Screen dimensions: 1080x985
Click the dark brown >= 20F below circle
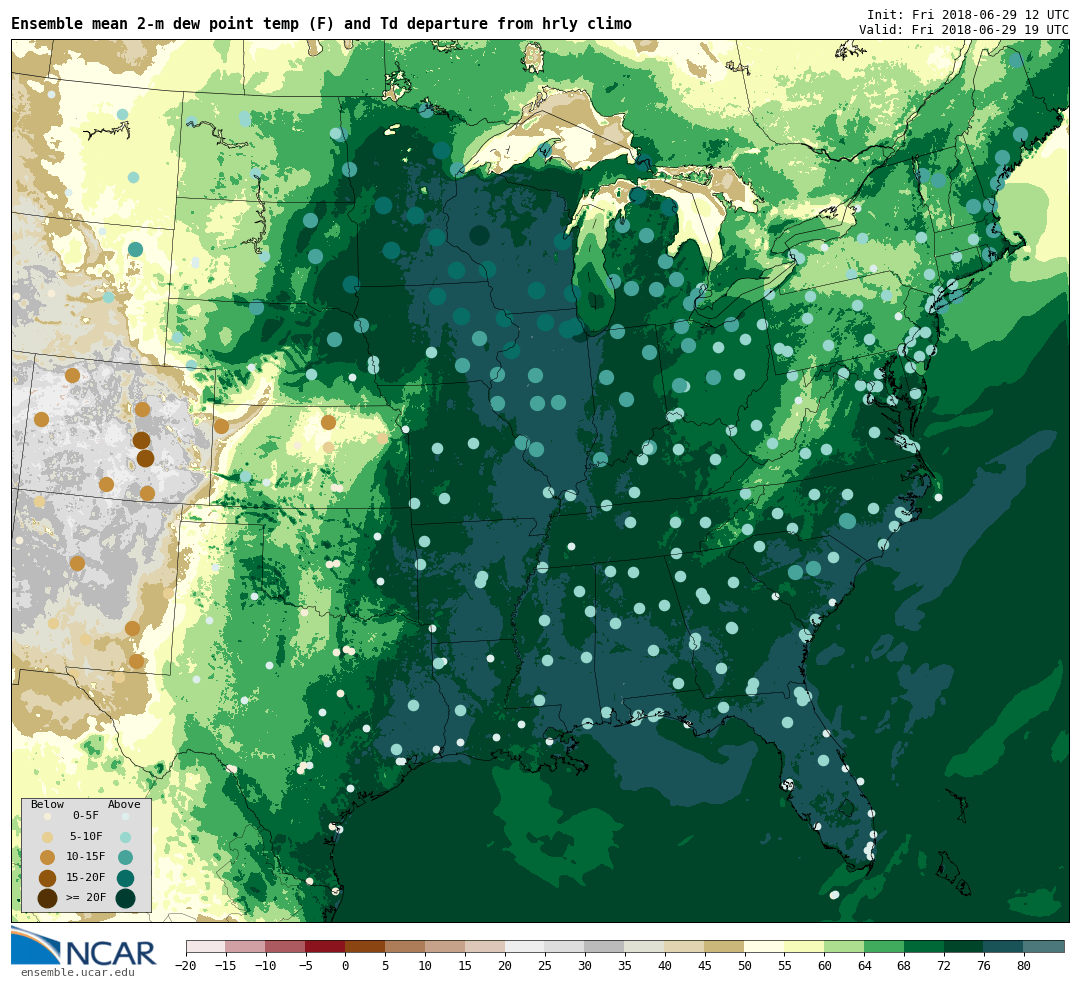click(x=48, y=898)
